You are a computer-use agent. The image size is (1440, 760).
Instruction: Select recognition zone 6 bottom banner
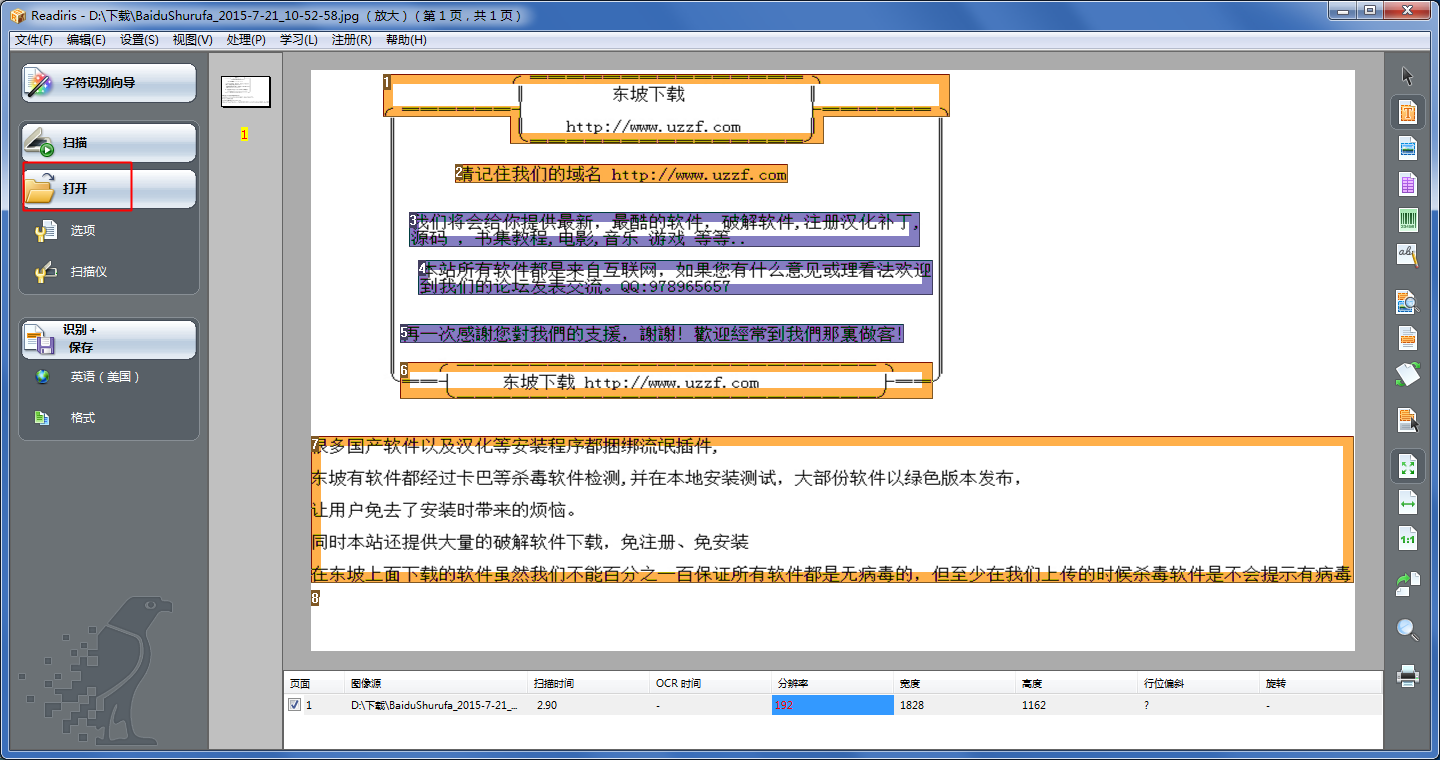(x=666, y=381)
